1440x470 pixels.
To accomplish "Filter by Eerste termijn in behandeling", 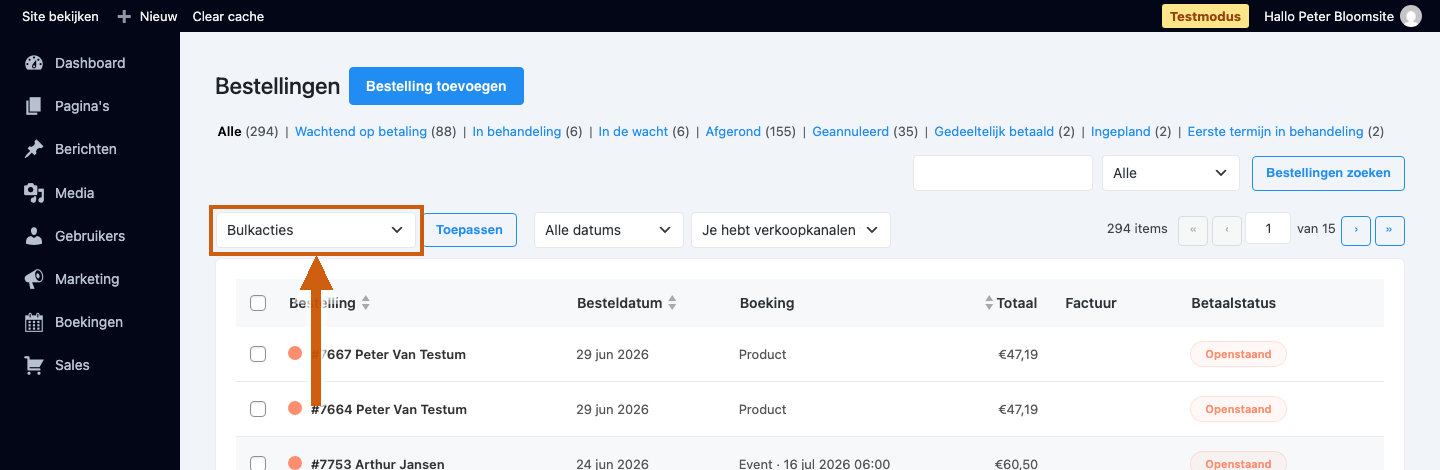I will [x=1275, y=131].
